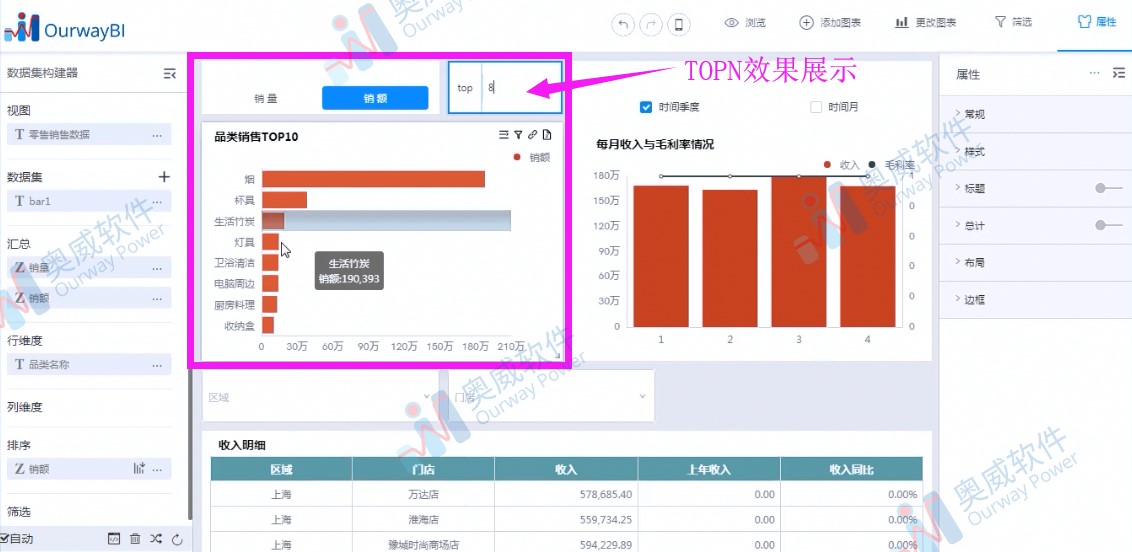
Task: Click the 上年收入 table column header
Action: tap(709, 470)
